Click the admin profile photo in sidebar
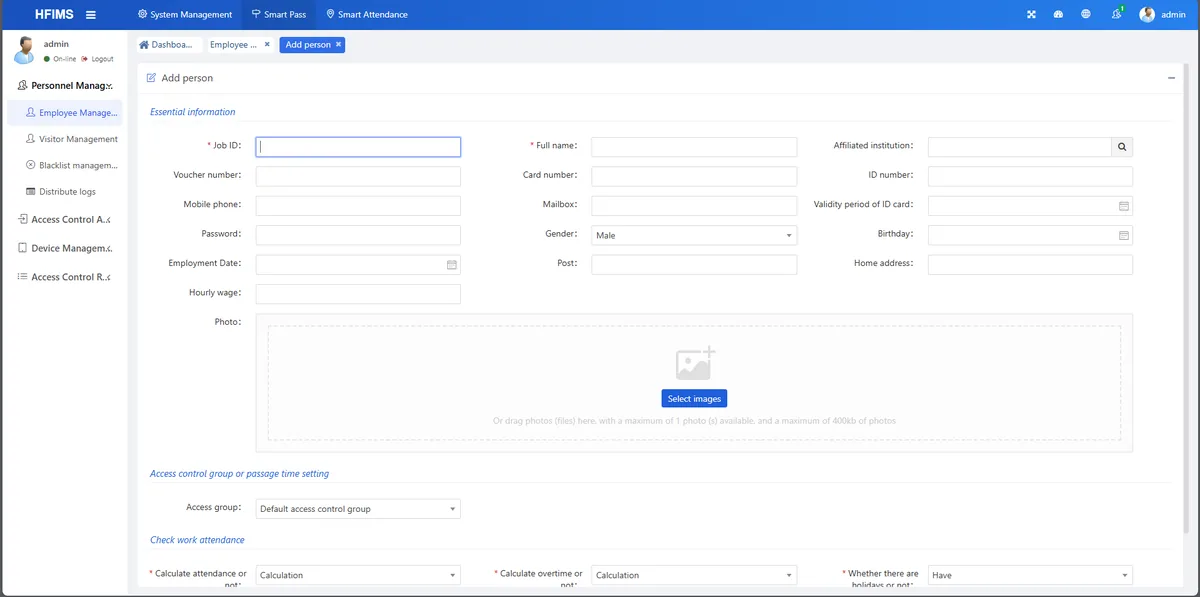This screenshot has height=597, width=1200. point(24,50)
